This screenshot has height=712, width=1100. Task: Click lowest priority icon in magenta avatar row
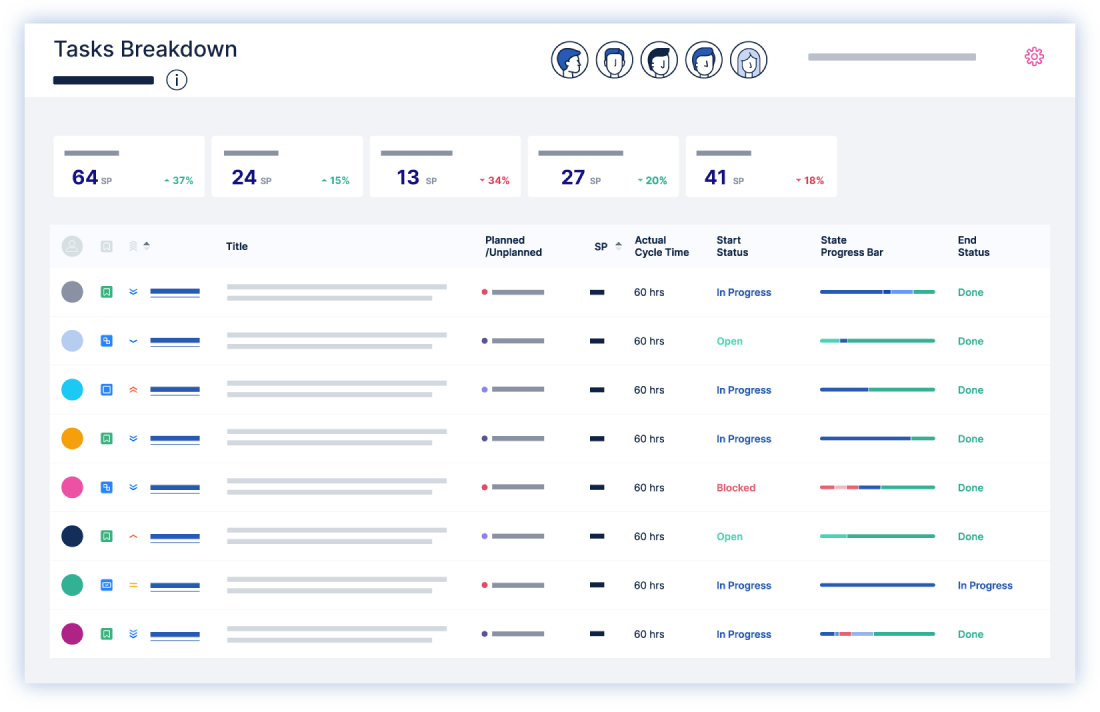133,633
